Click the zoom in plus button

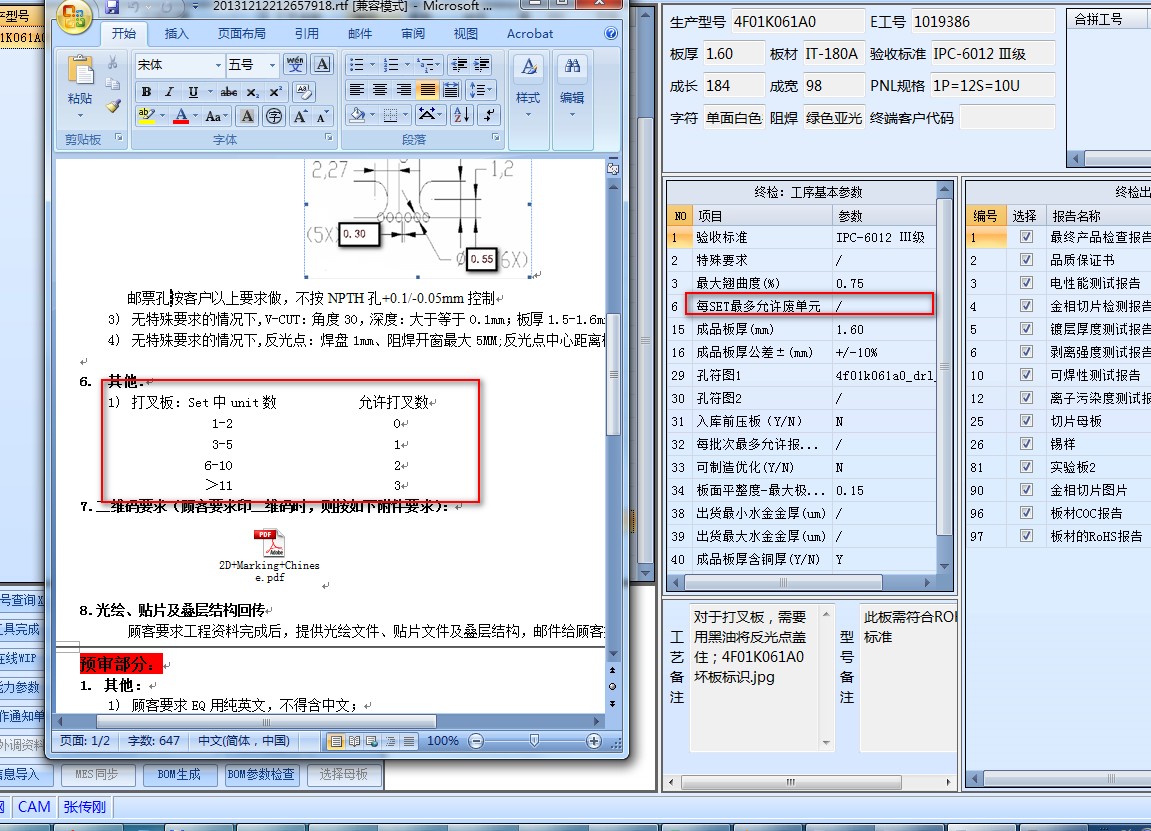pos(594,741)
